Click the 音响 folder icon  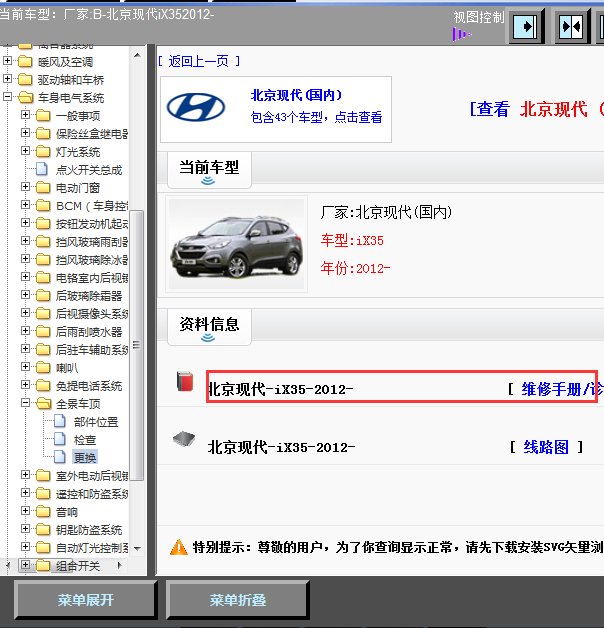[43, 511]
